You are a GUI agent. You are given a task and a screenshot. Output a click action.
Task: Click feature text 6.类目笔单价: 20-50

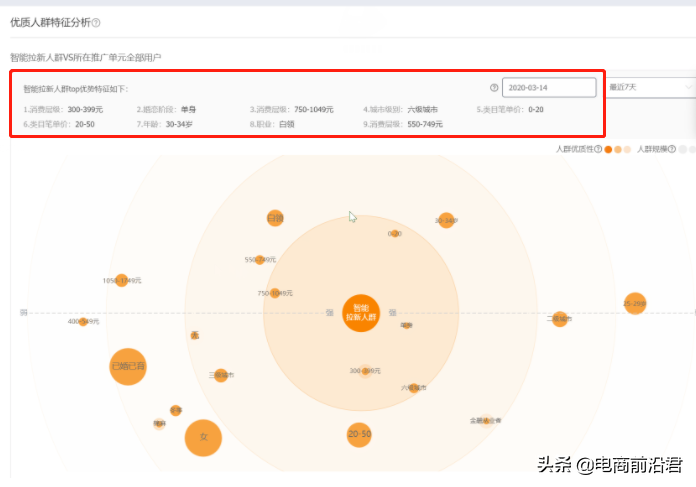tap(59, 124)
